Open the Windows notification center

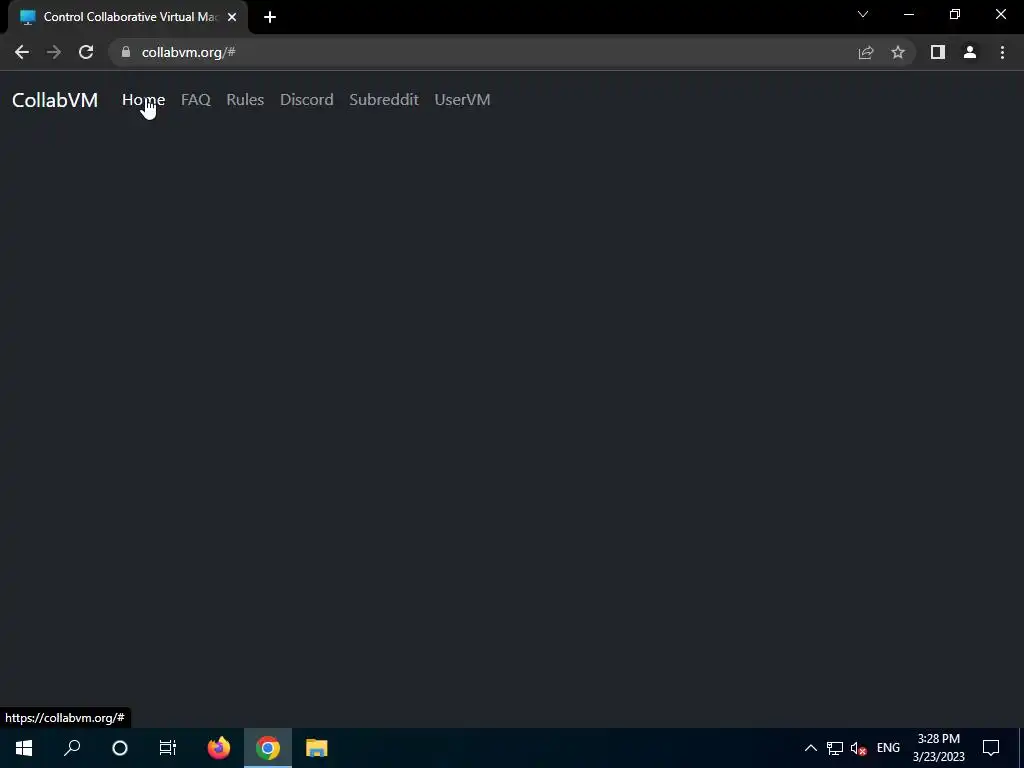coord(991,748)
